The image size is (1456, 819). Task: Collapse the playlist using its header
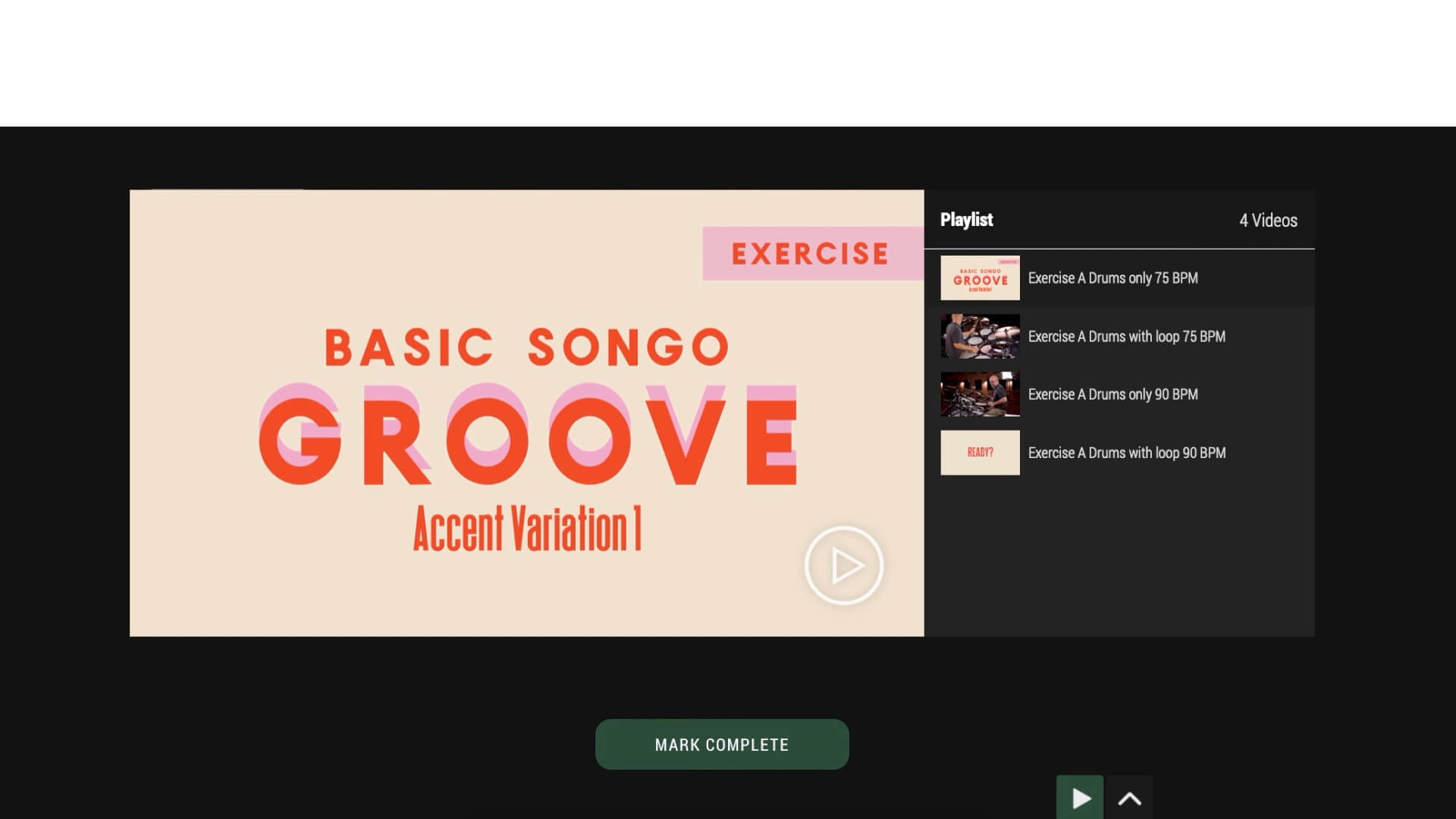(966, 220)
